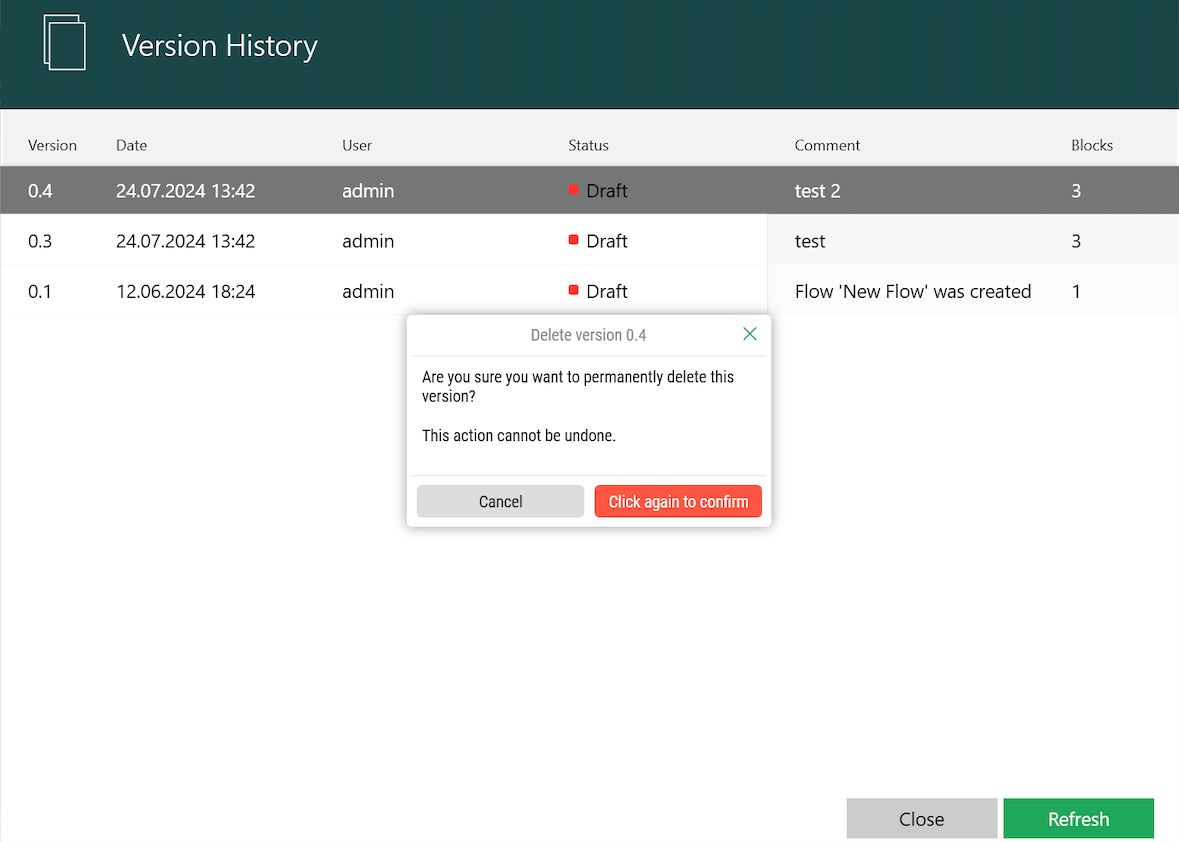
Task: Click the Blocks value 1 for version 0.1
Action: coord(1076,292)
